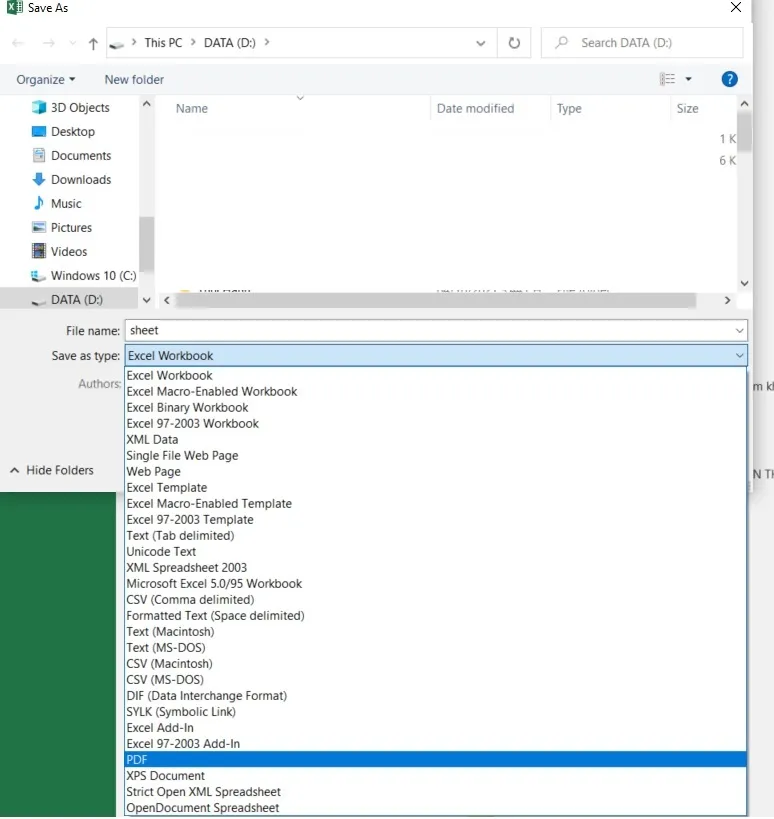Select the Downloads folder in sidebar
The height and width of the screenshot is (819, 774).
coord(80,180)
